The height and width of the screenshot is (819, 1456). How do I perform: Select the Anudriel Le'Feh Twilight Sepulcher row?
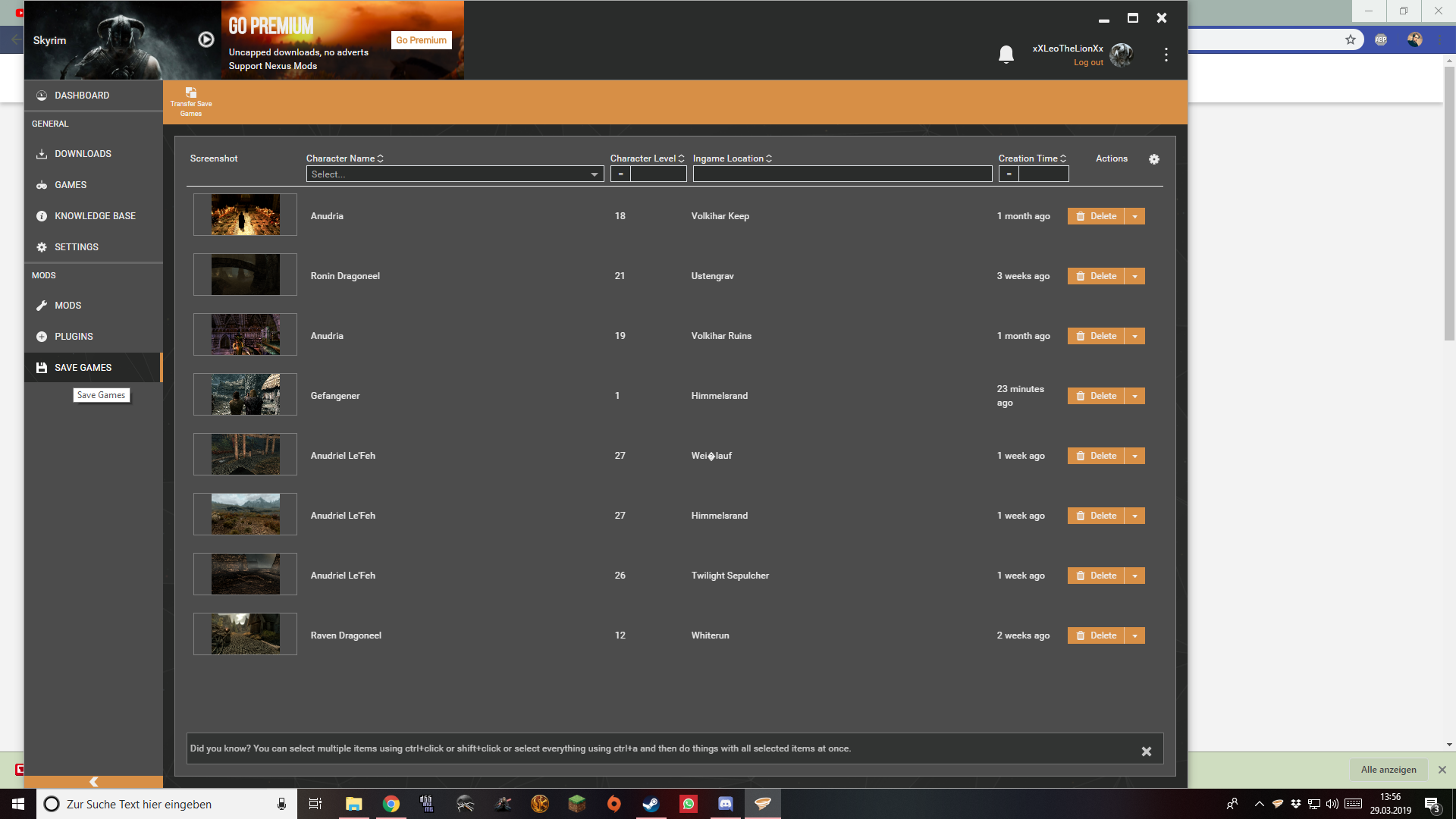coord(675,576)
